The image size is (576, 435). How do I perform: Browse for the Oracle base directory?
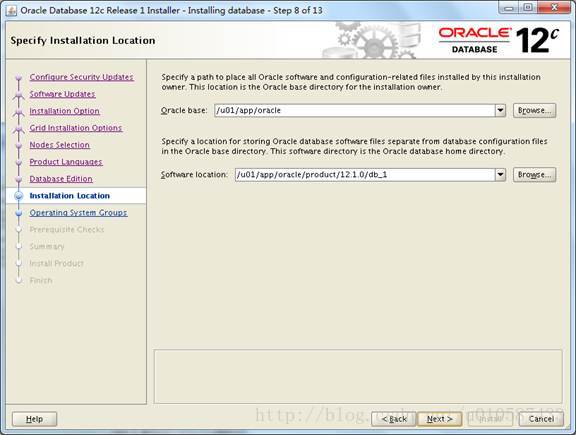click(x=534, y=111)
